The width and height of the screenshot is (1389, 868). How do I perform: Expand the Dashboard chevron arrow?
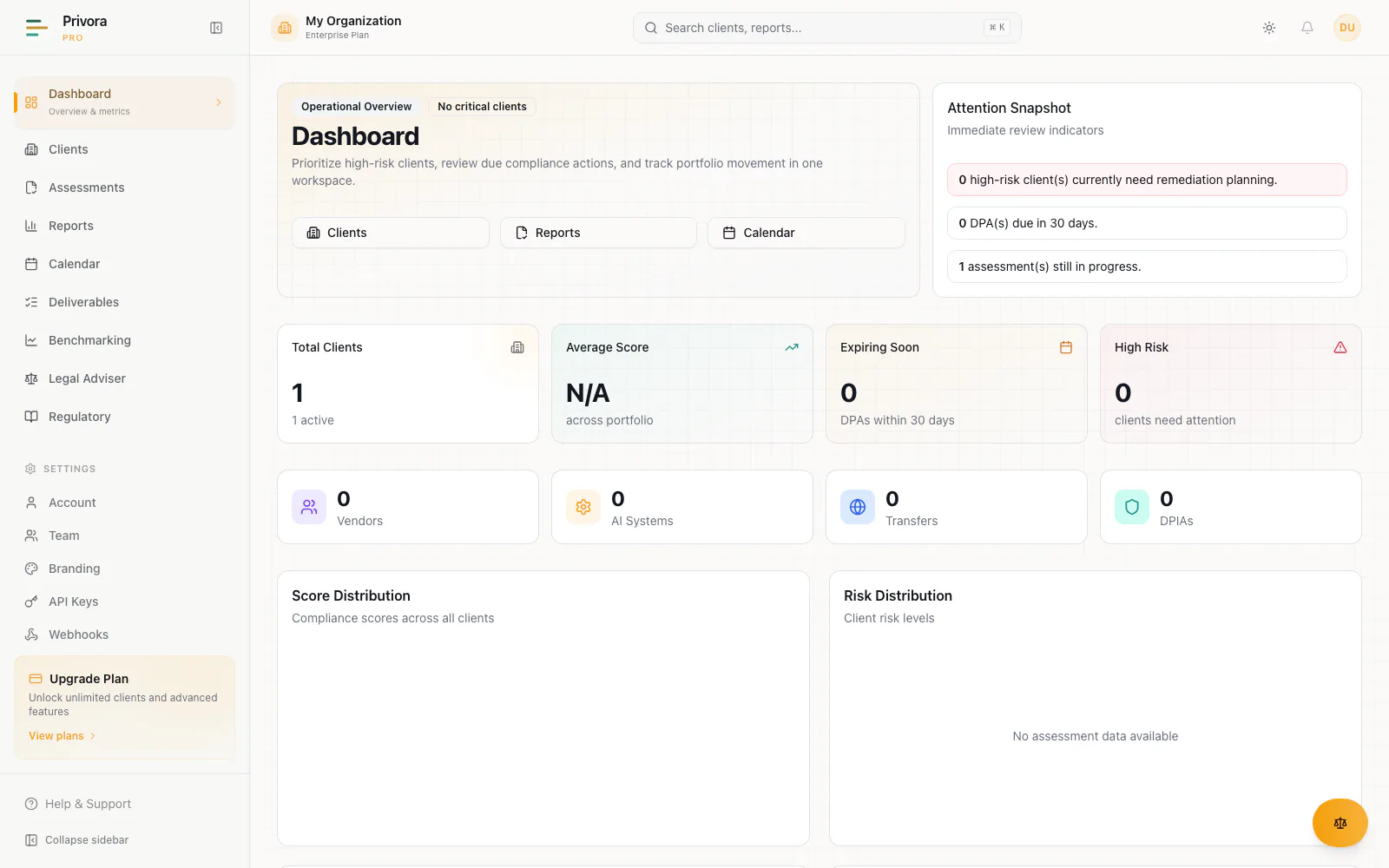click(218, 102)
